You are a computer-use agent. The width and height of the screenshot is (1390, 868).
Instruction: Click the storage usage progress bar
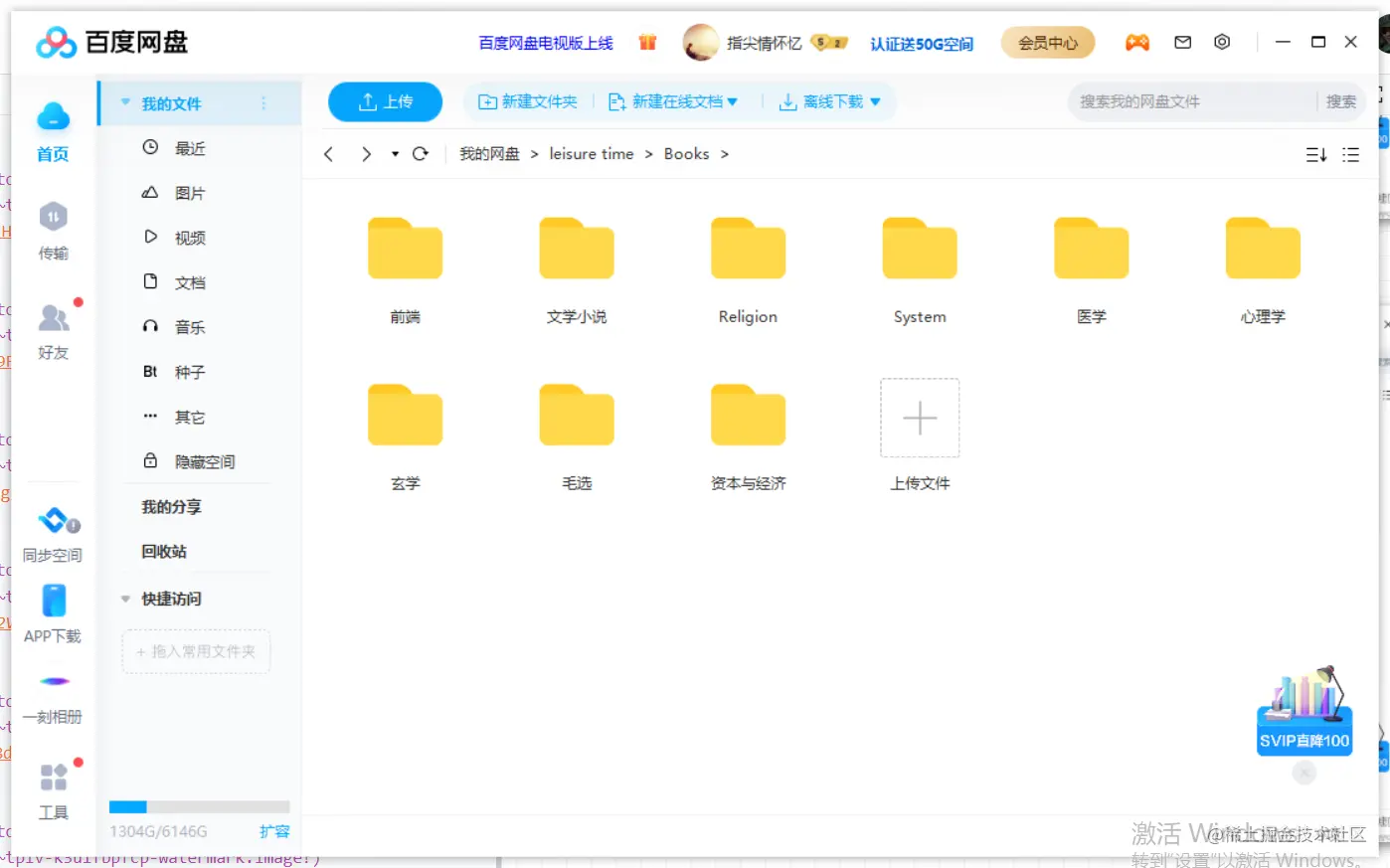pos(199,806)
